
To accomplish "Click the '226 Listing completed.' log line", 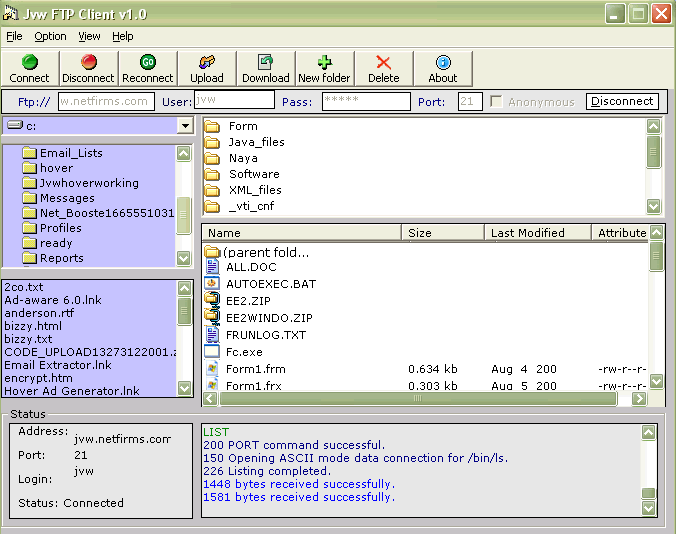I will click(x=267, y=471).
